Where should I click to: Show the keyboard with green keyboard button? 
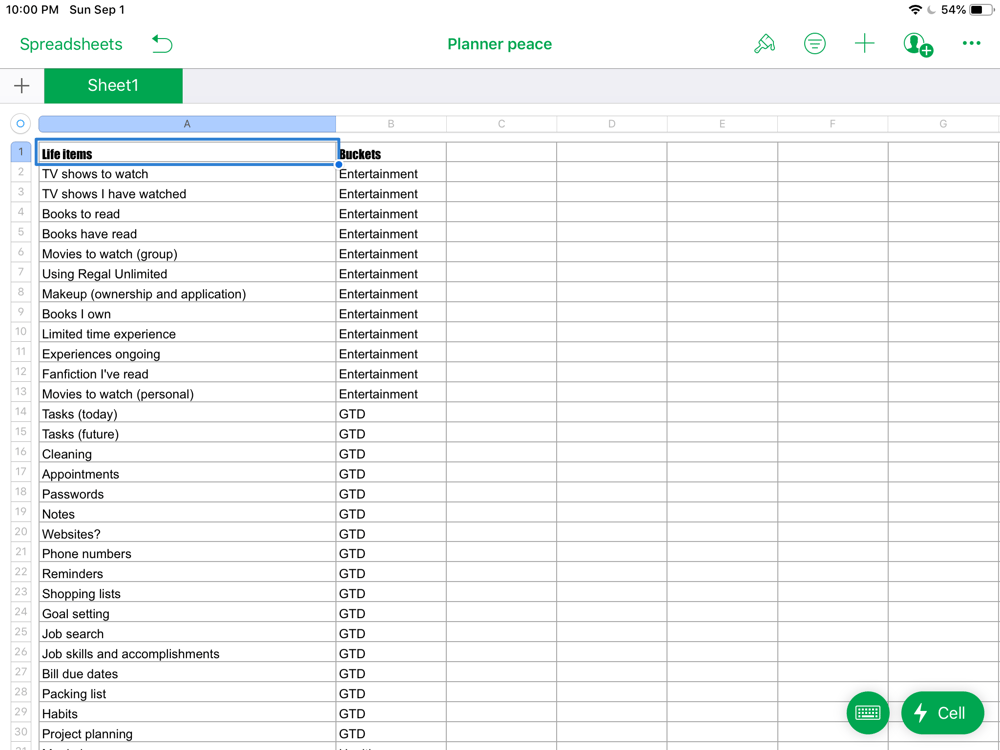click(x=867, y=713)
